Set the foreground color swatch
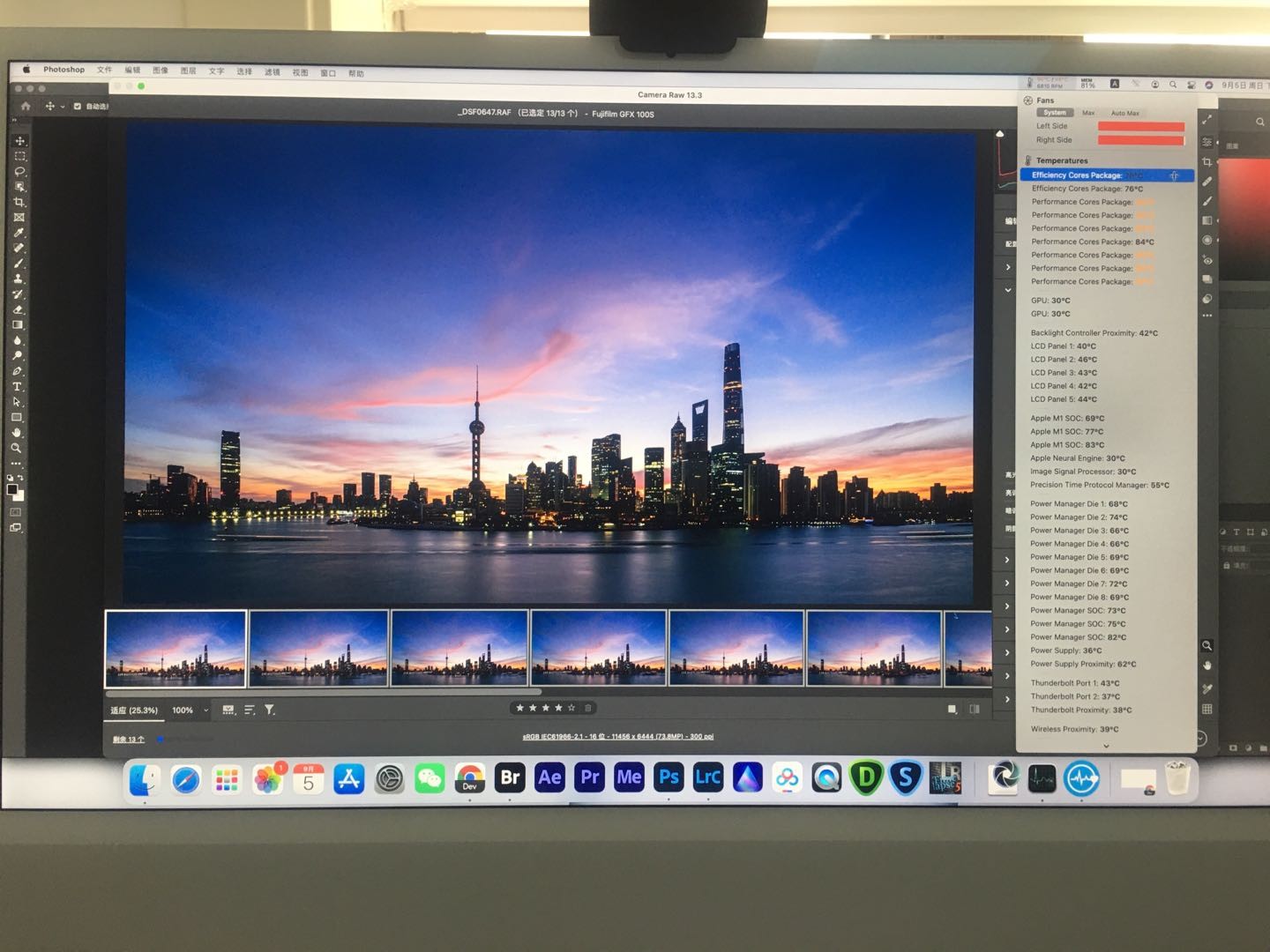Image resolution: width=1270 pixels, height=952 pixels. (x=12, y=489)
